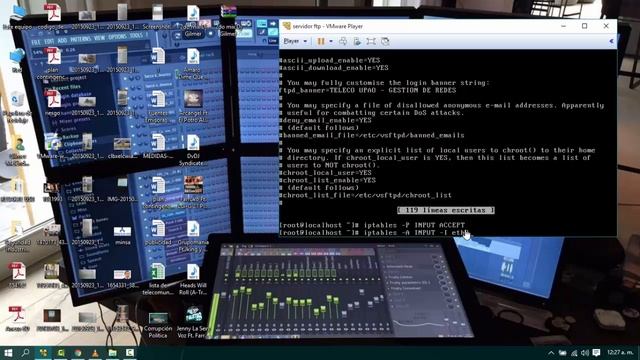This screenshot has width=640, height=360.
Task: Open the Este equipo desktop icon
Action: coord(17,17)
